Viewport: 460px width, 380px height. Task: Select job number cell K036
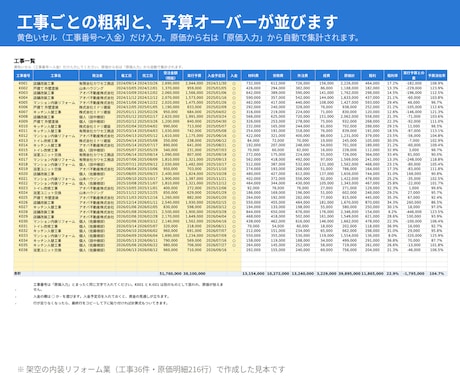(x=23, y=250)
